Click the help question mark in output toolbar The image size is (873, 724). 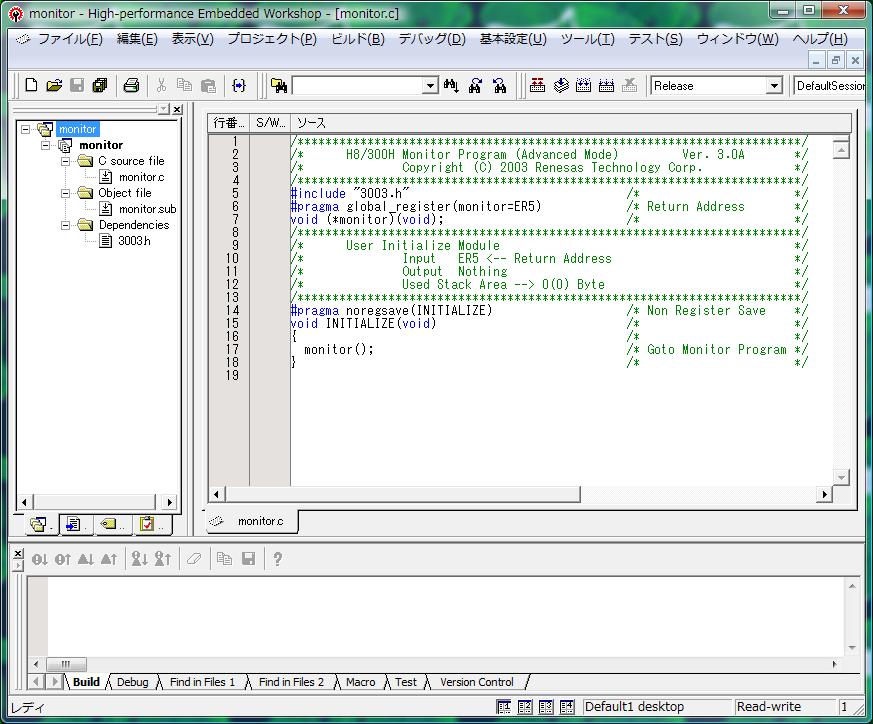pyautogui.click(x=277, y=559)
